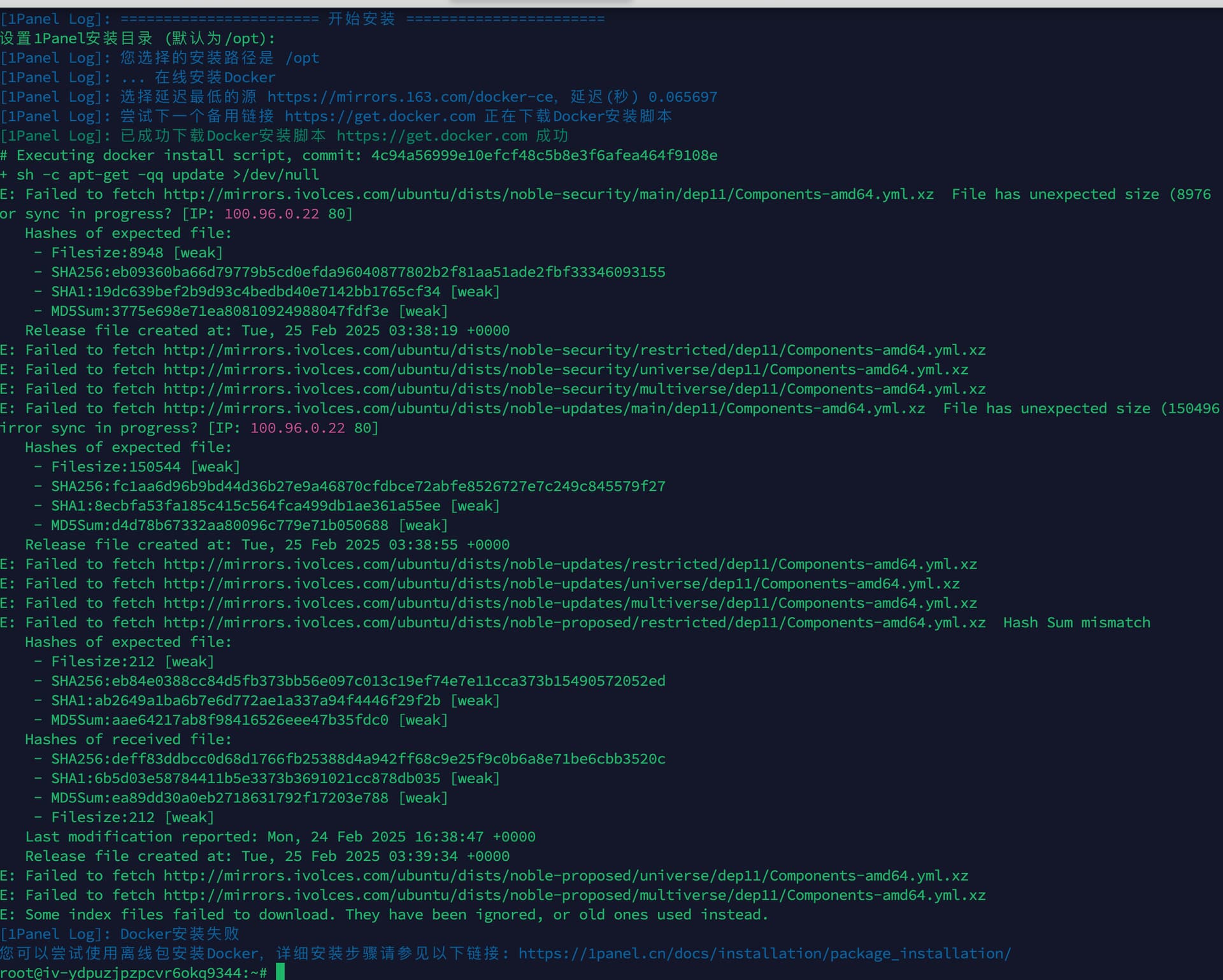
Task: Click the latency value 0.065697
Action: click(683, 97)
